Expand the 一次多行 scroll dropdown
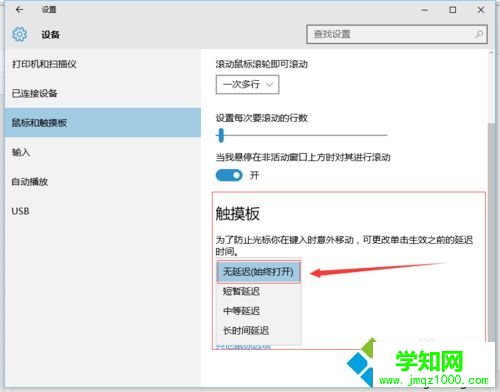 coord(247,85)
